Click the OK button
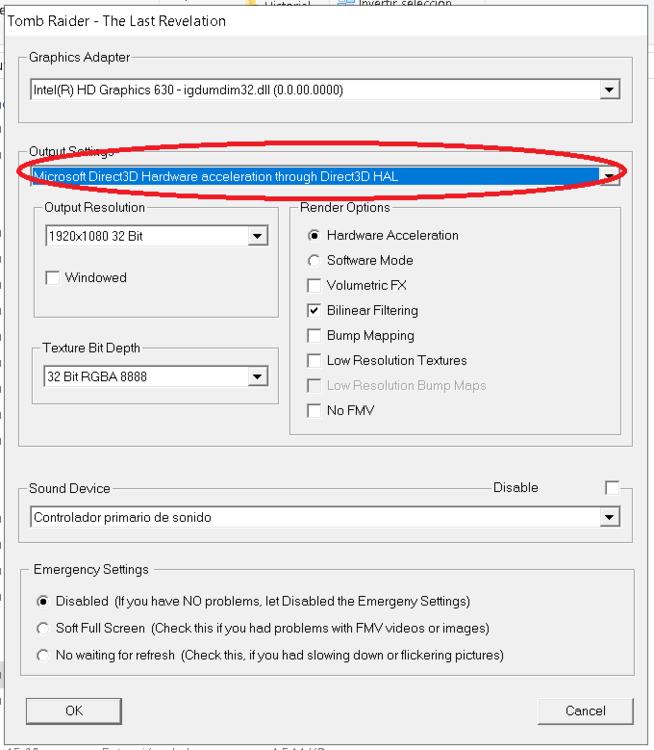Screen dimensions: 654x750 (74, 711)
